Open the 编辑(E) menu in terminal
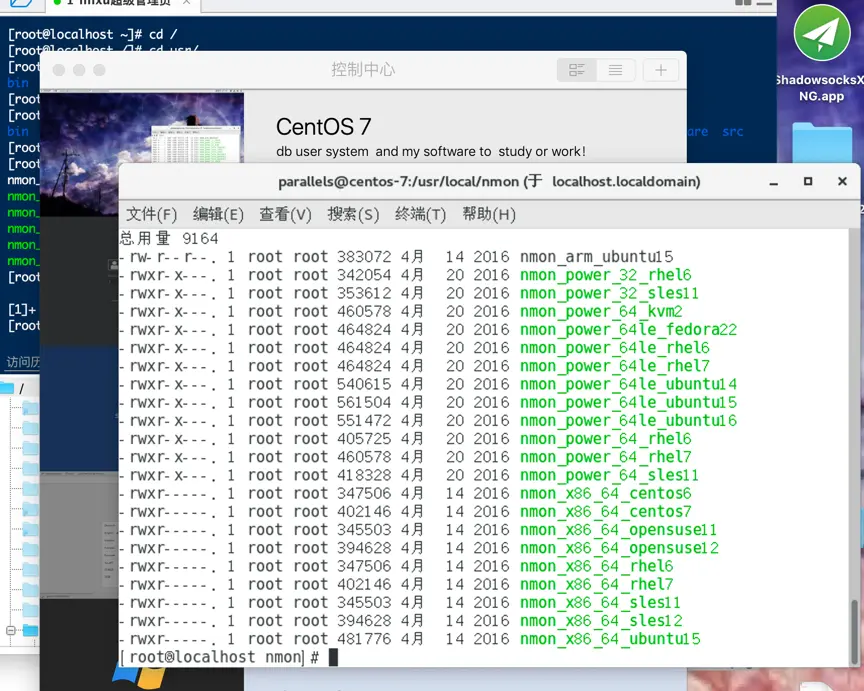Viewport: 864px width, 691px height. [x=218, y=214]
